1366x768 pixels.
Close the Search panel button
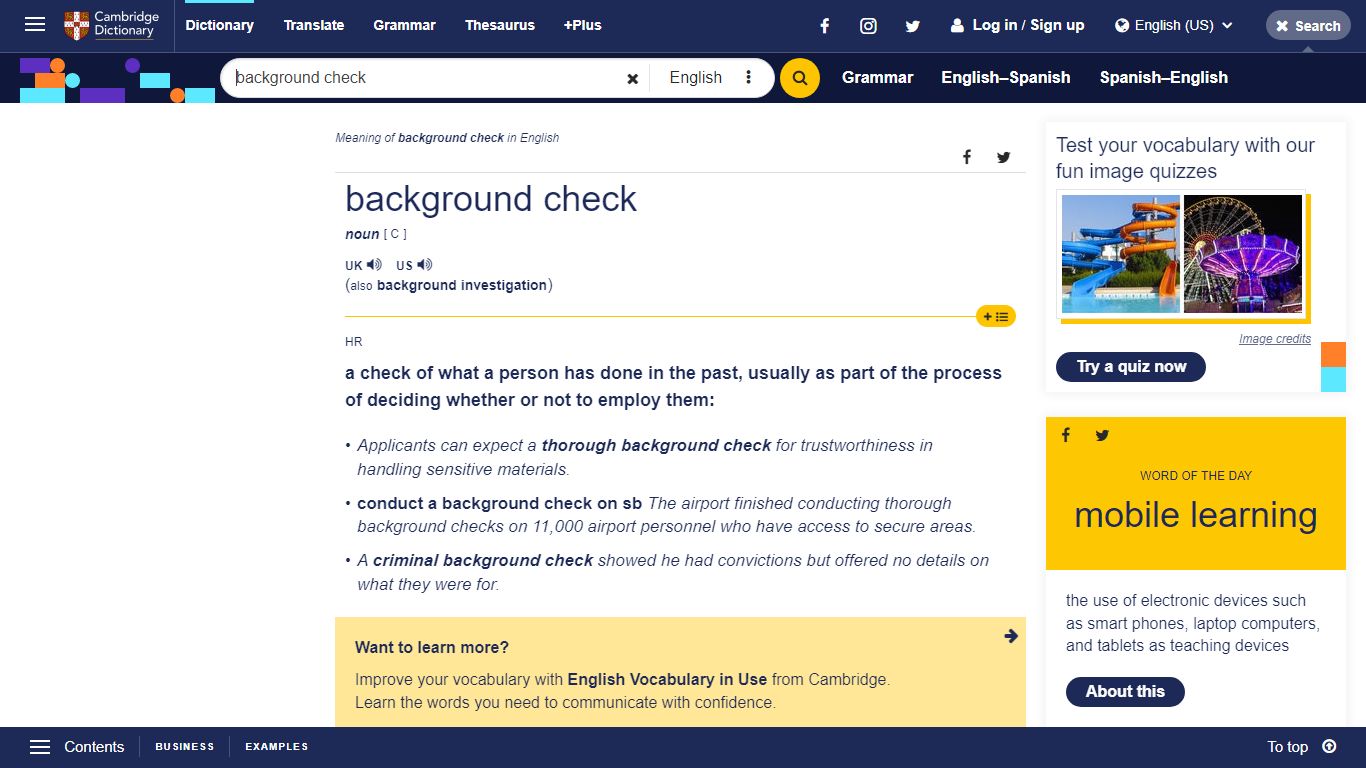pos(1308,26)
